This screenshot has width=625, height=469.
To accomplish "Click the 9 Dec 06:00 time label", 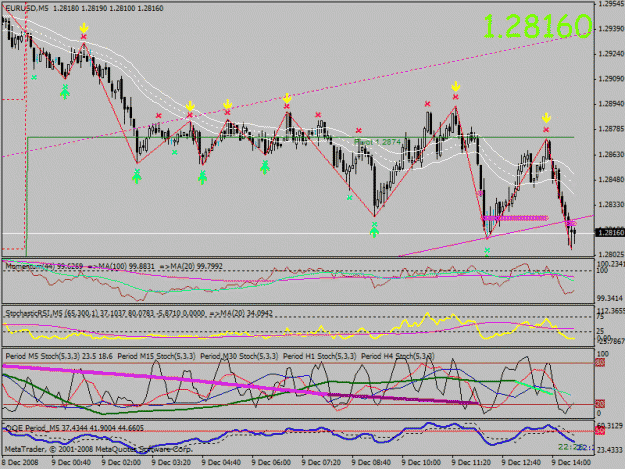I will click(271, 463).
